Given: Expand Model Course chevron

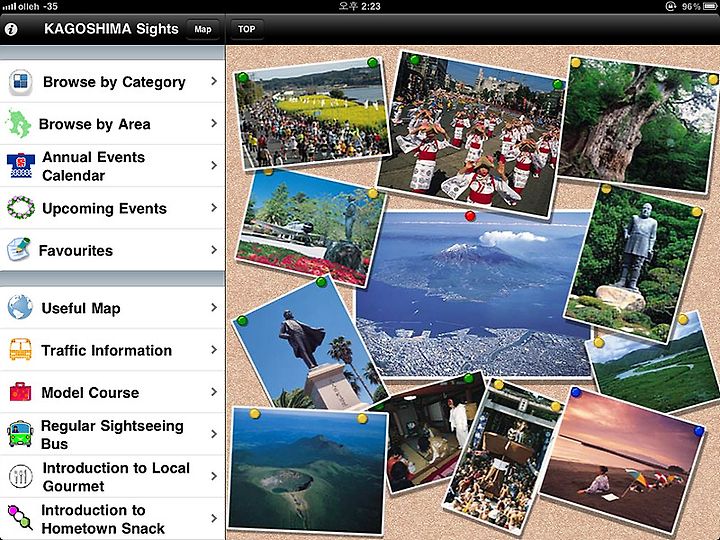Looking at the screenshot, I should pyautogui.click(x=214, y=392).
